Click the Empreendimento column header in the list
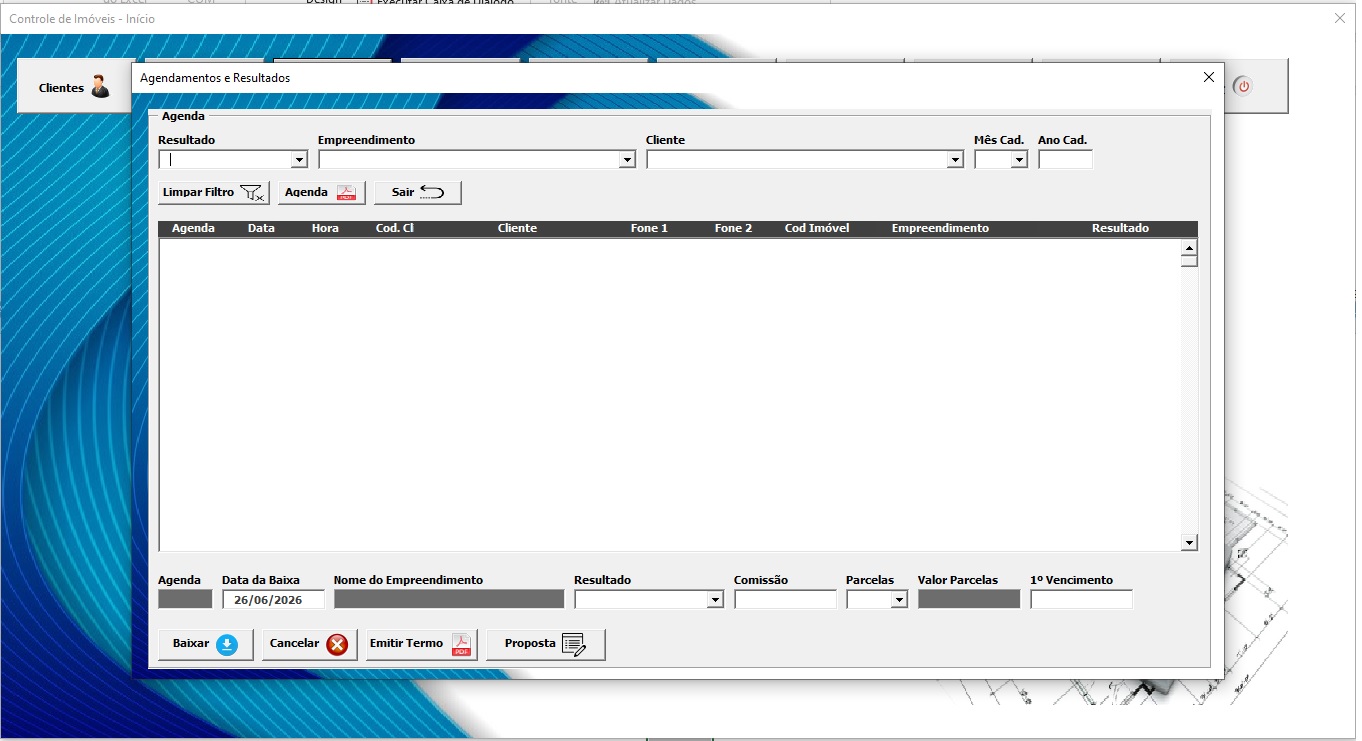This screenshot has width=1362, height=741. pyautogui.click(x=941, y=229)
